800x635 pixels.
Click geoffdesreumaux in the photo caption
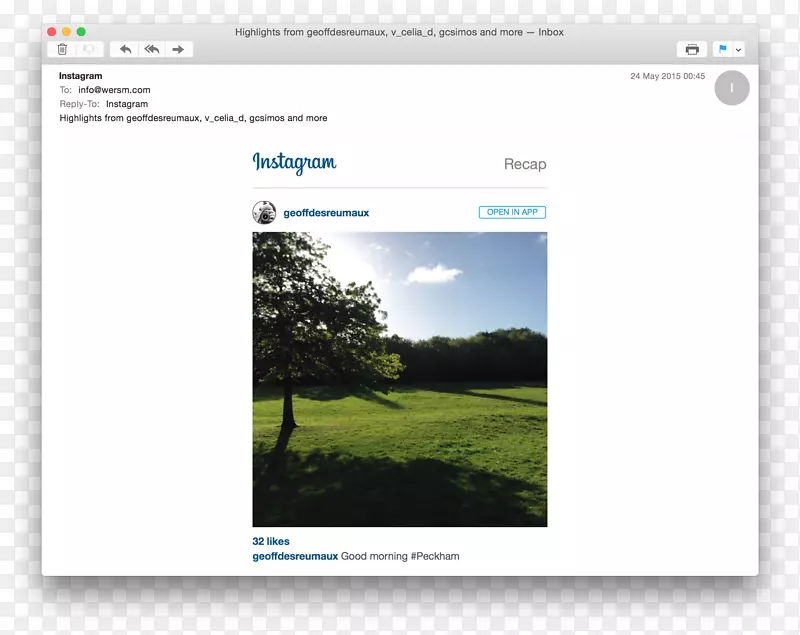click(295, 556)
